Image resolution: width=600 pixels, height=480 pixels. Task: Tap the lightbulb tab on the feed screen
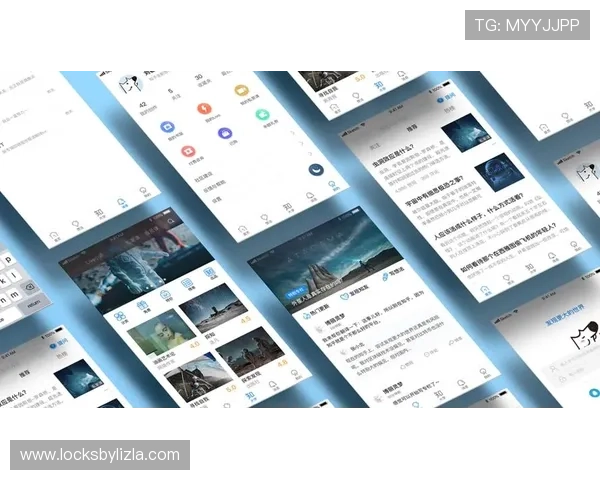[483, 372]
